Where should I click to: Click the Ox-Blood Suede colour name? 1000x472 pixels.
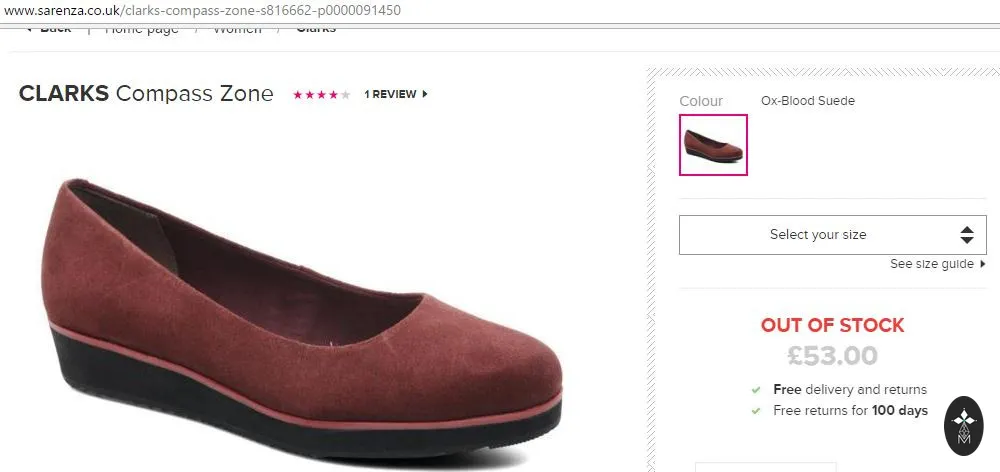click(807, 101)
